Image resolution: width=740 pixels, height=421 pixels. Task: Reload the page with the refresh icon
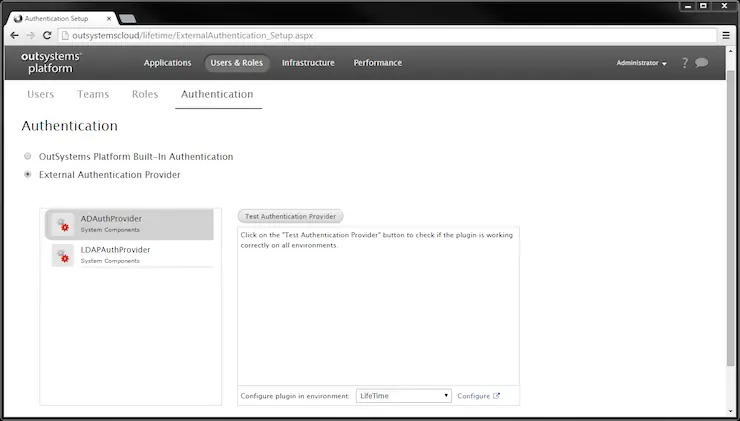coord(47,35)
